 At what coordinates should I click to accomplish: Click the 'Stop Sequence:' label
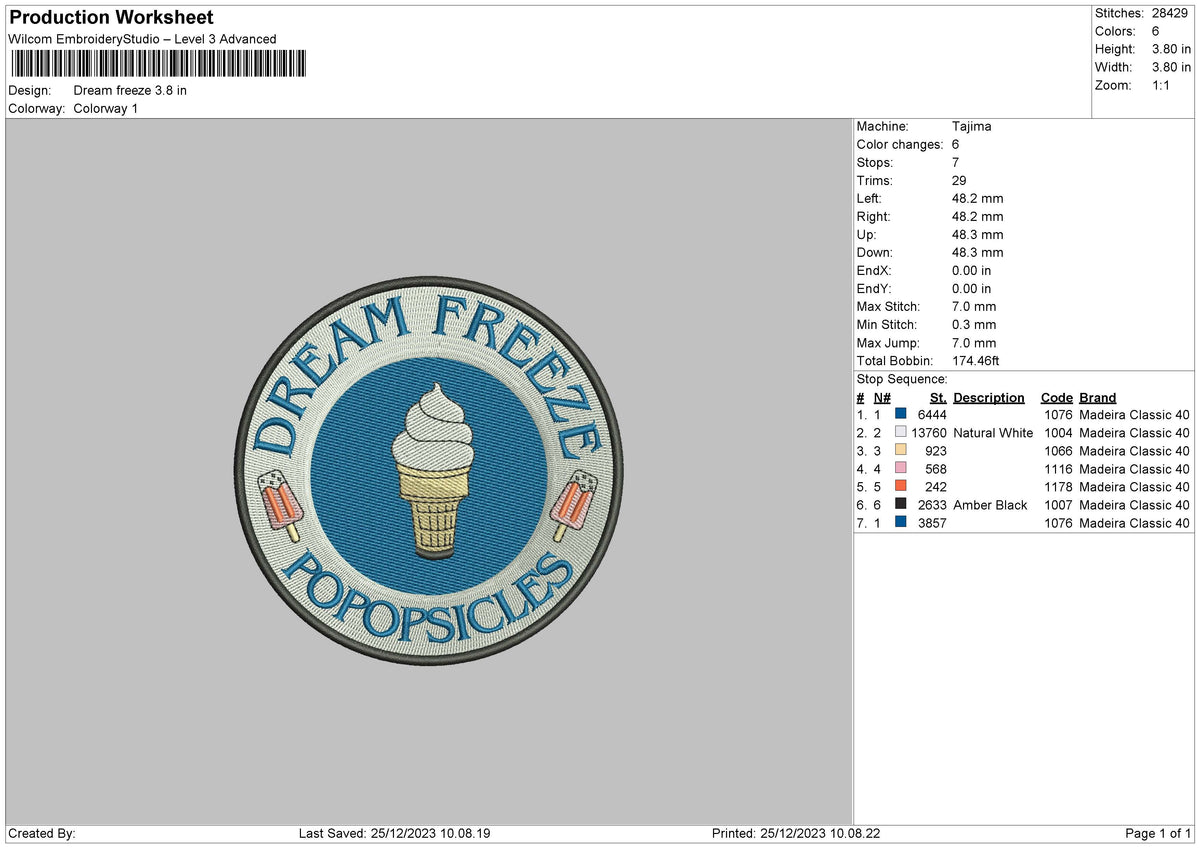(902, 380)
